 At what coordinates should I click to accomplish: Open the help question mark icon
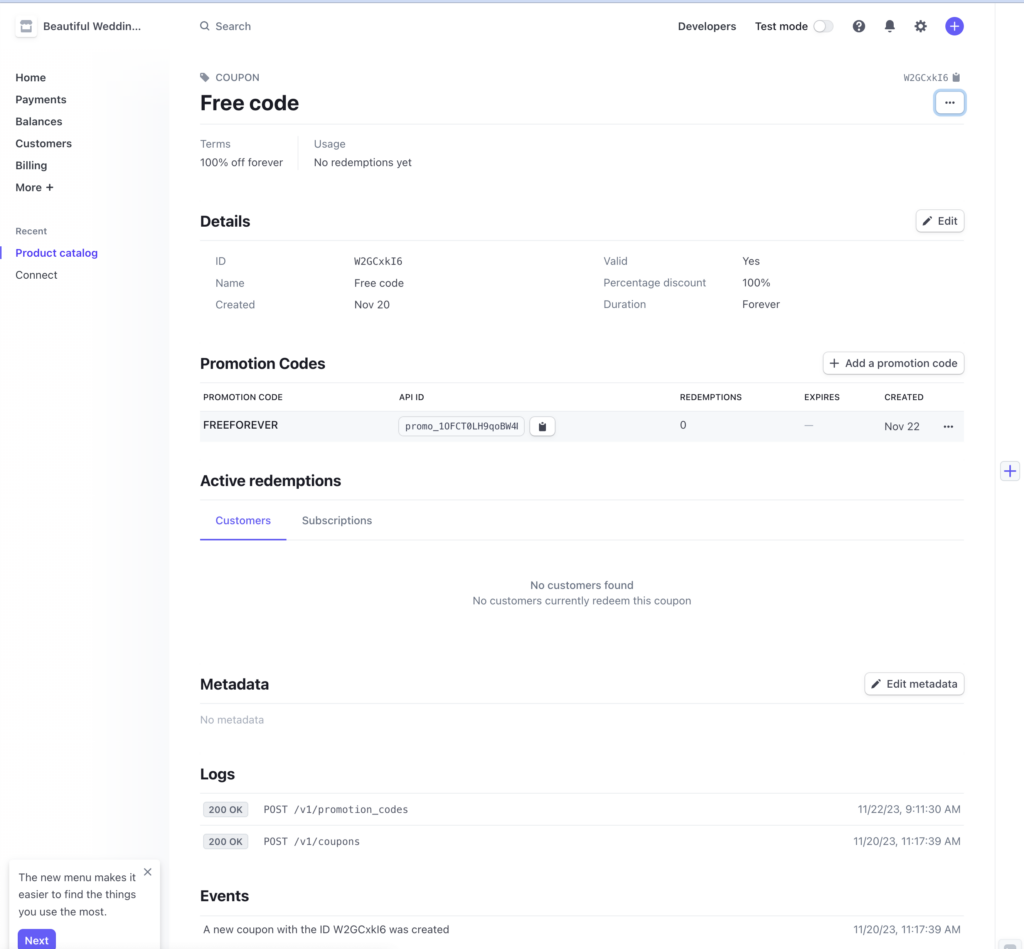coord(858,27)
